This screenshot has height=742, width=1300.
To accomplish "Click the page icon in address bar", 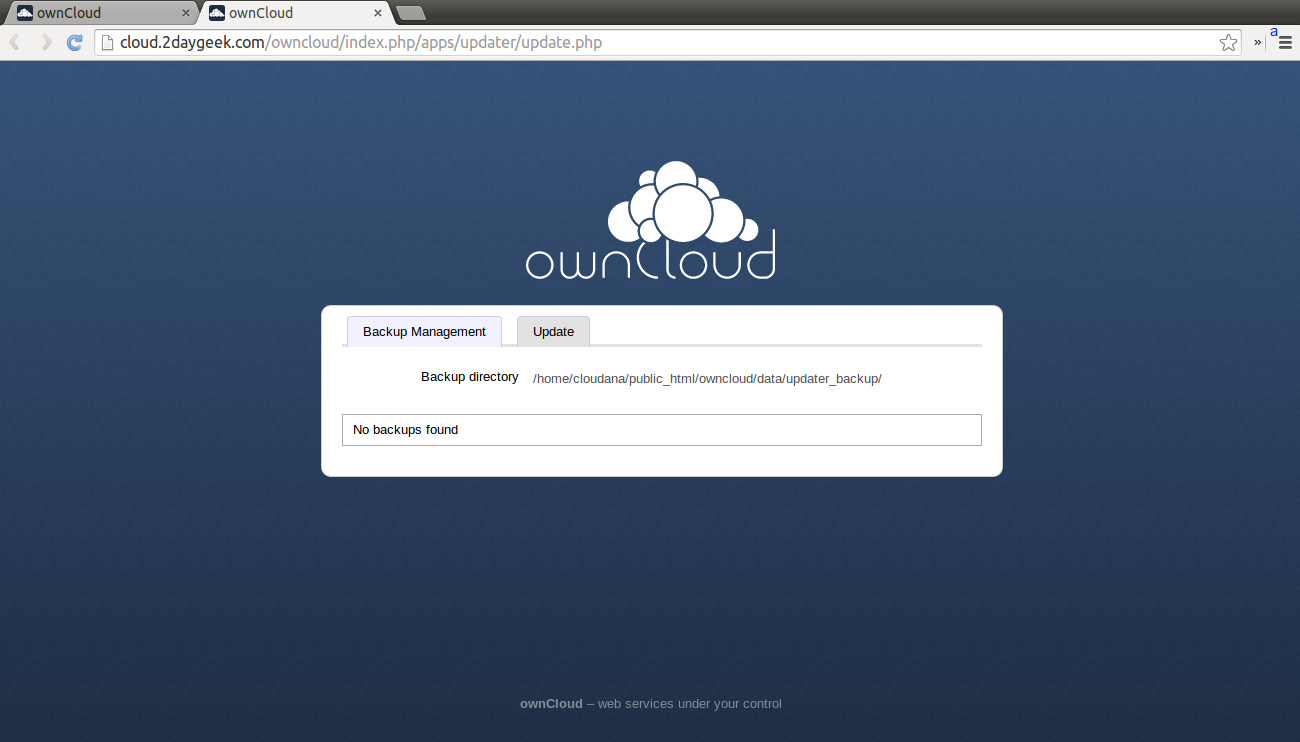I will [x=108, y=42].
